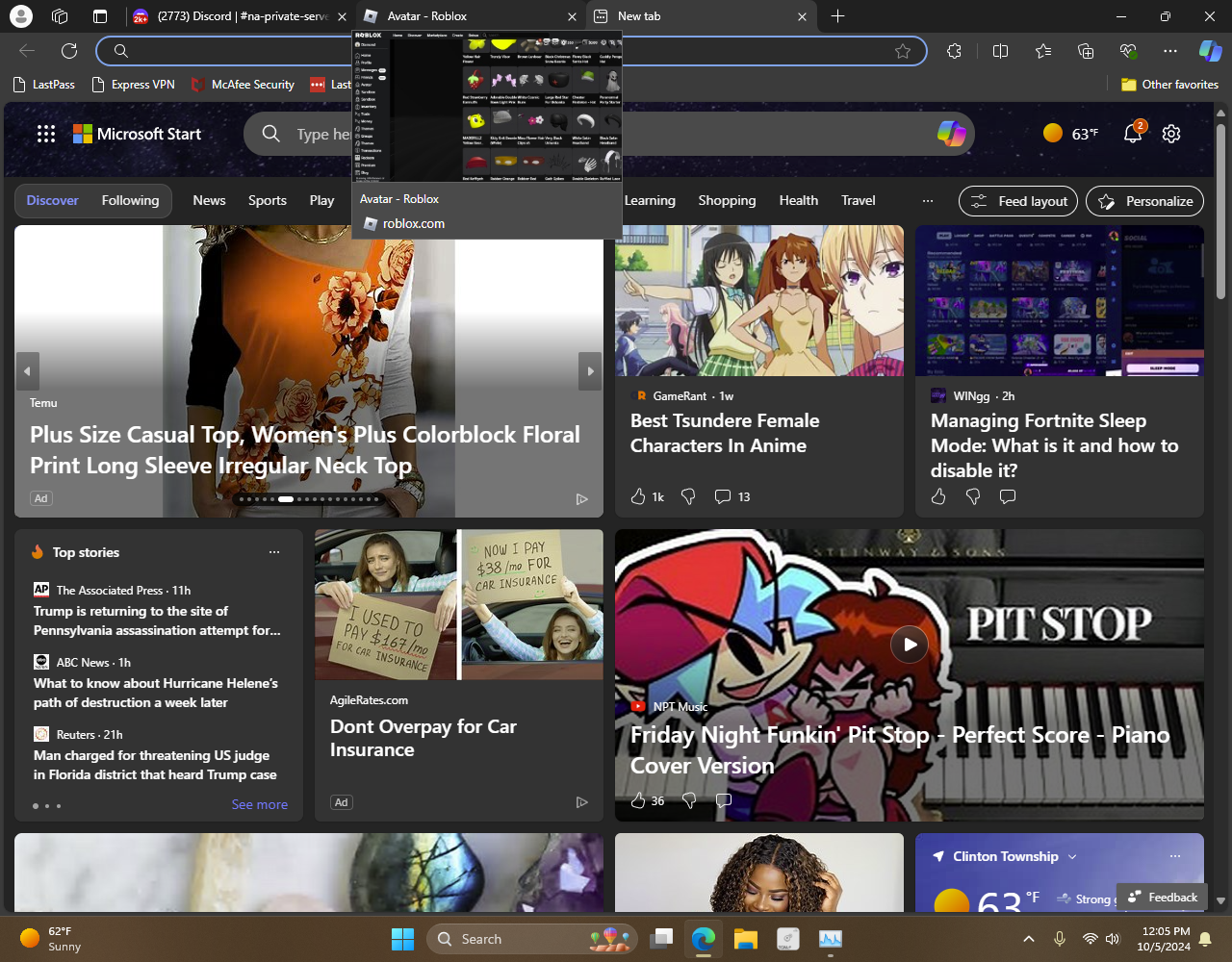Click See more in Top stories
This screenshot has width=1232, height=962.
(x=260, y=804)
